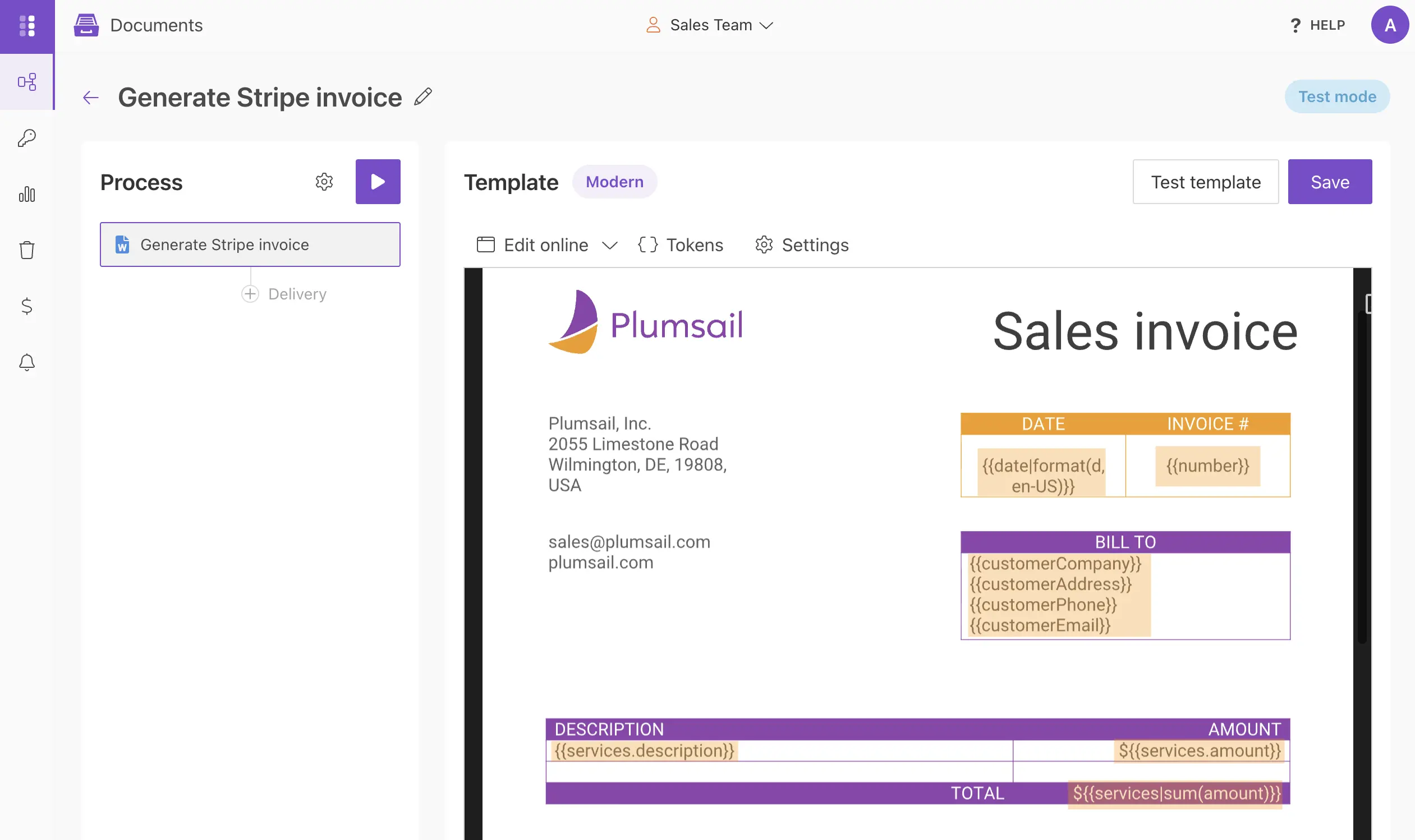Open the user avatar A menu

(x=1390, y=25)
